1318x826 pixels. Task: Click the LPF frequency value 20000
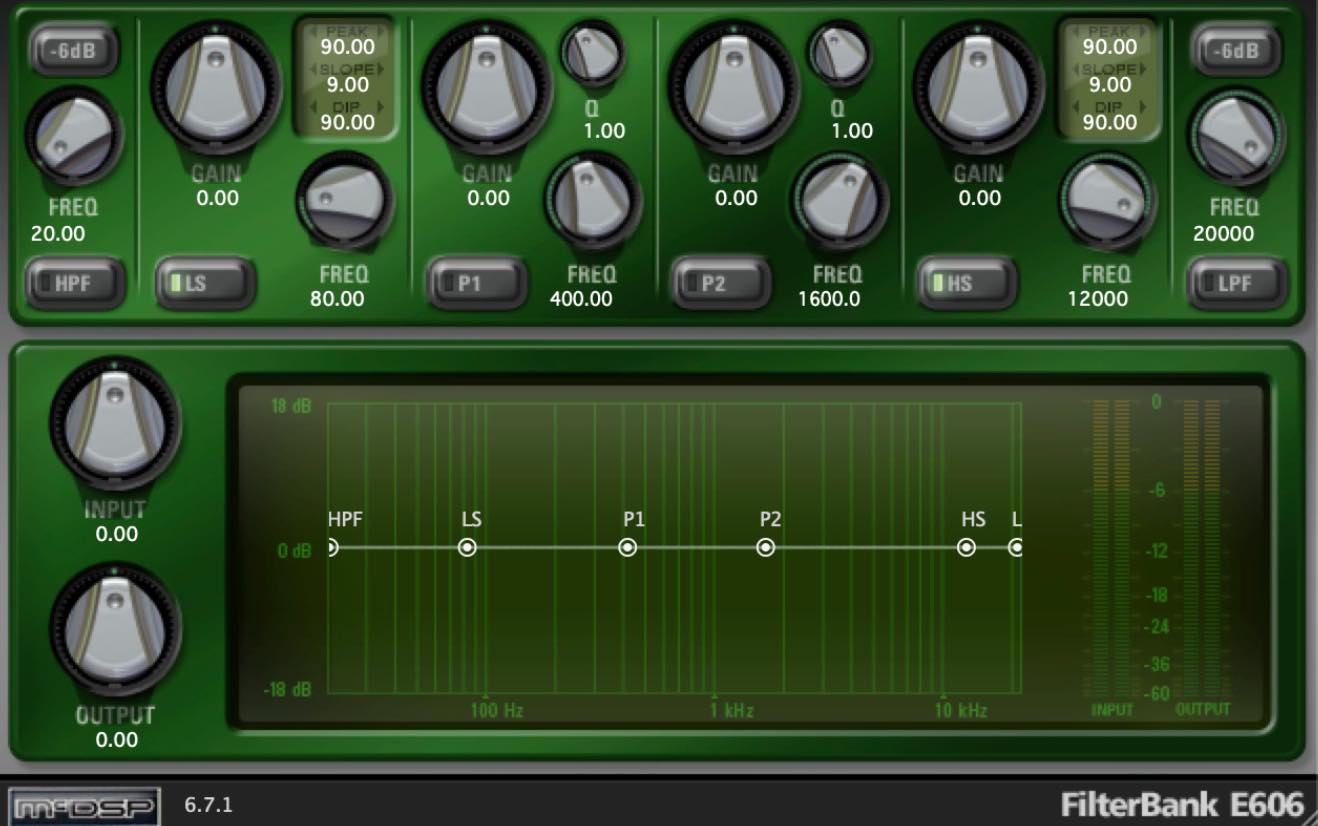1224,234
